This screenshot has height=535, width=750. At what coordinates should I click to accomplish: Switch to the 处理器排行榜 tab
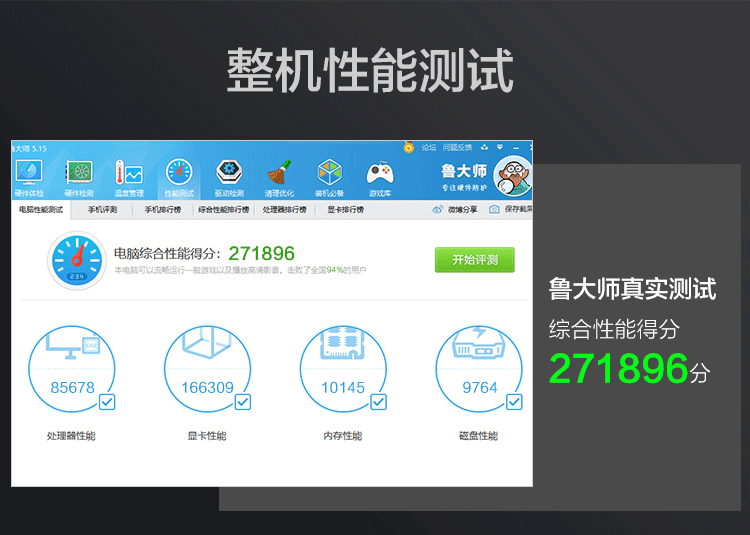[285, 209]
